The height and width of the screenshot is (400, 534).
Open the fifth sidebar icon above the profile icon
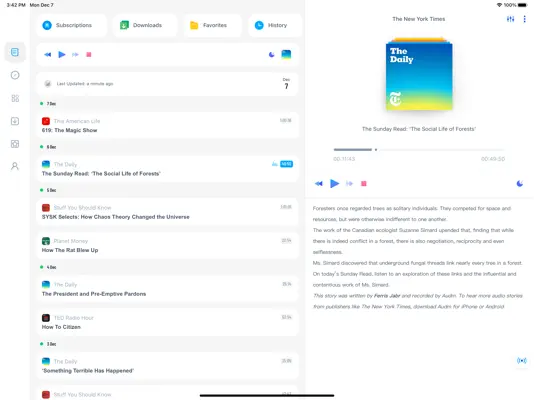pyautogui.click(x=15, y=144)
